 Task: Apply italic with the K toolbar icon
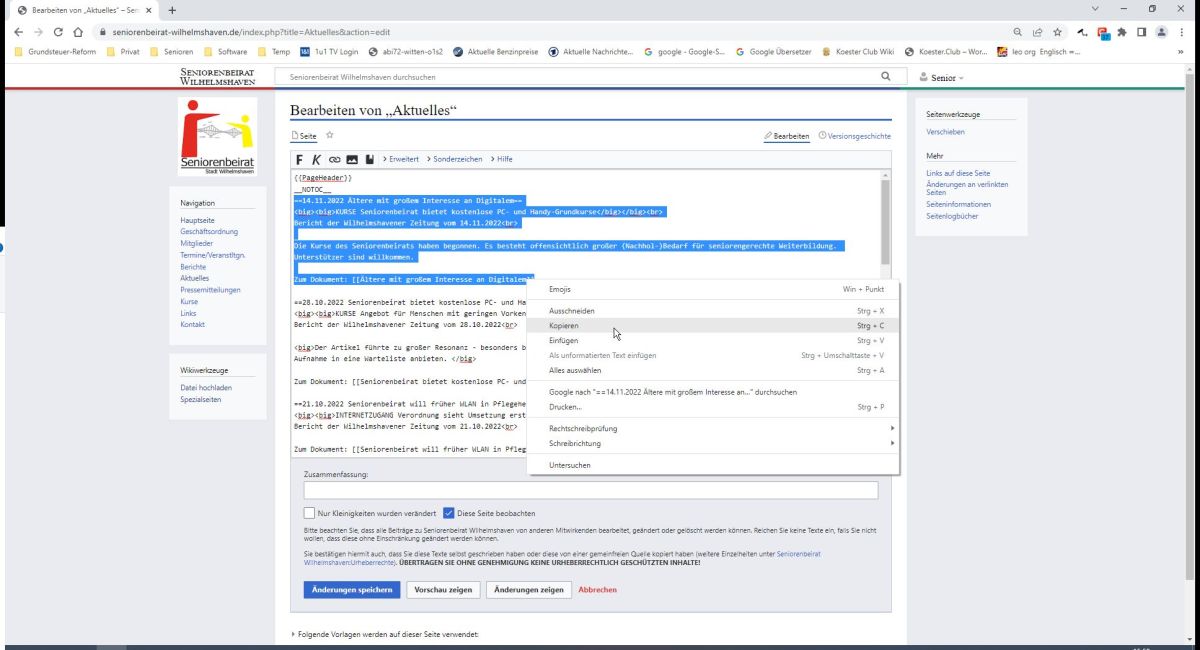pyautogui.click(x=317, y=160)
